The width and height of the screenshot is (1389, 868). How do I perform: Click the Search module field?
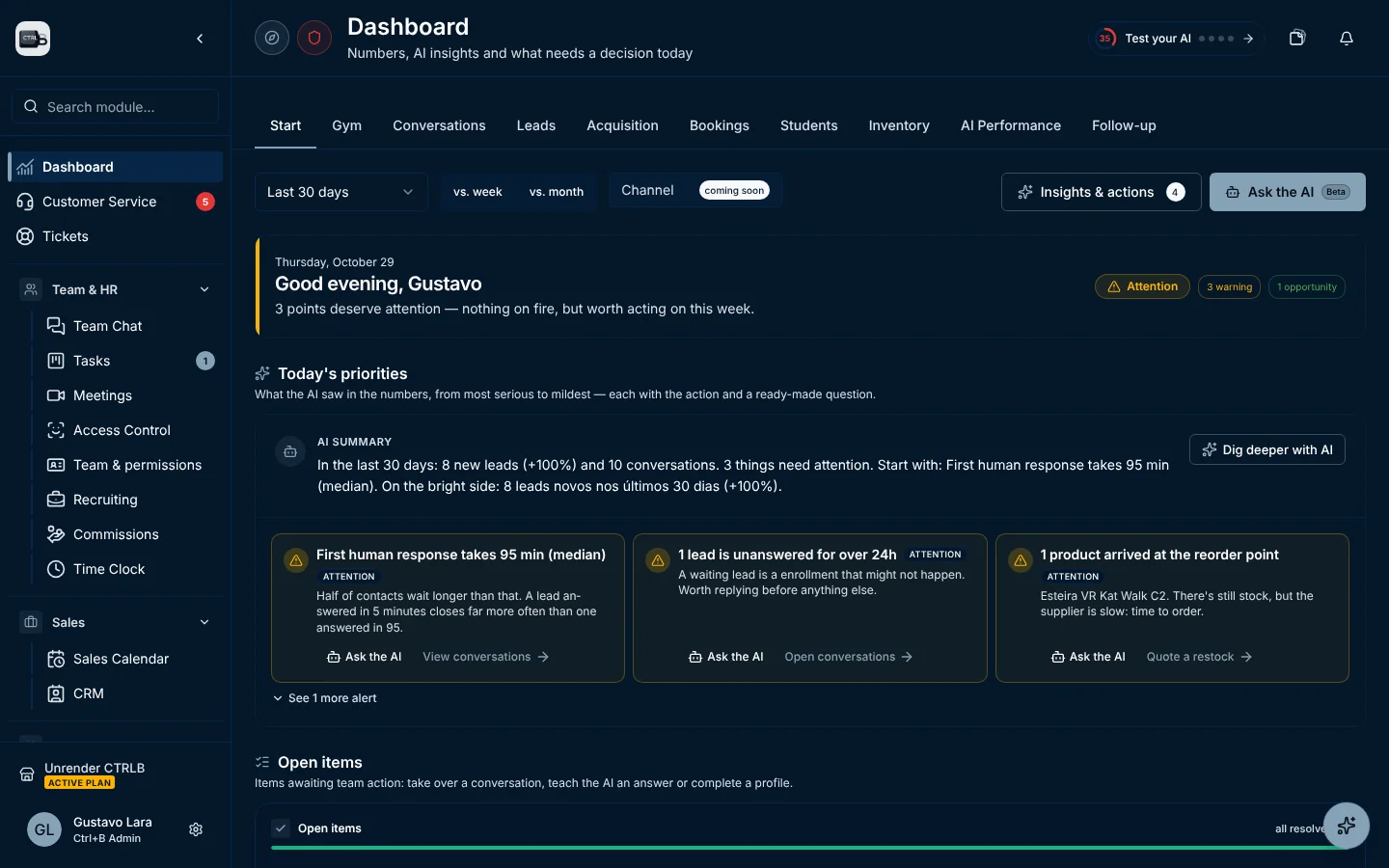116,107
